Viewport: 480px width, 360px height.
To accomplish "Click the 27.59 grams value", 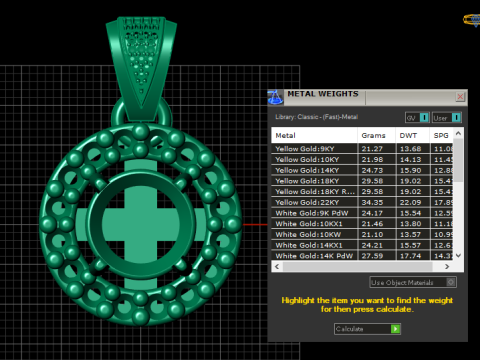I will point(372,256).
